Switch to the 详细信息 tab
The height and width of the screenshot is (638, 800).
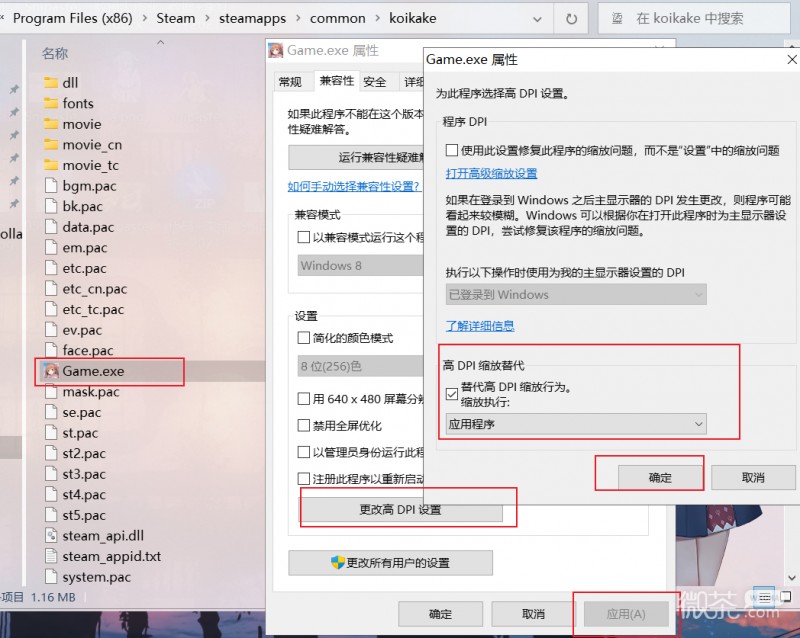tap(413, 82)
